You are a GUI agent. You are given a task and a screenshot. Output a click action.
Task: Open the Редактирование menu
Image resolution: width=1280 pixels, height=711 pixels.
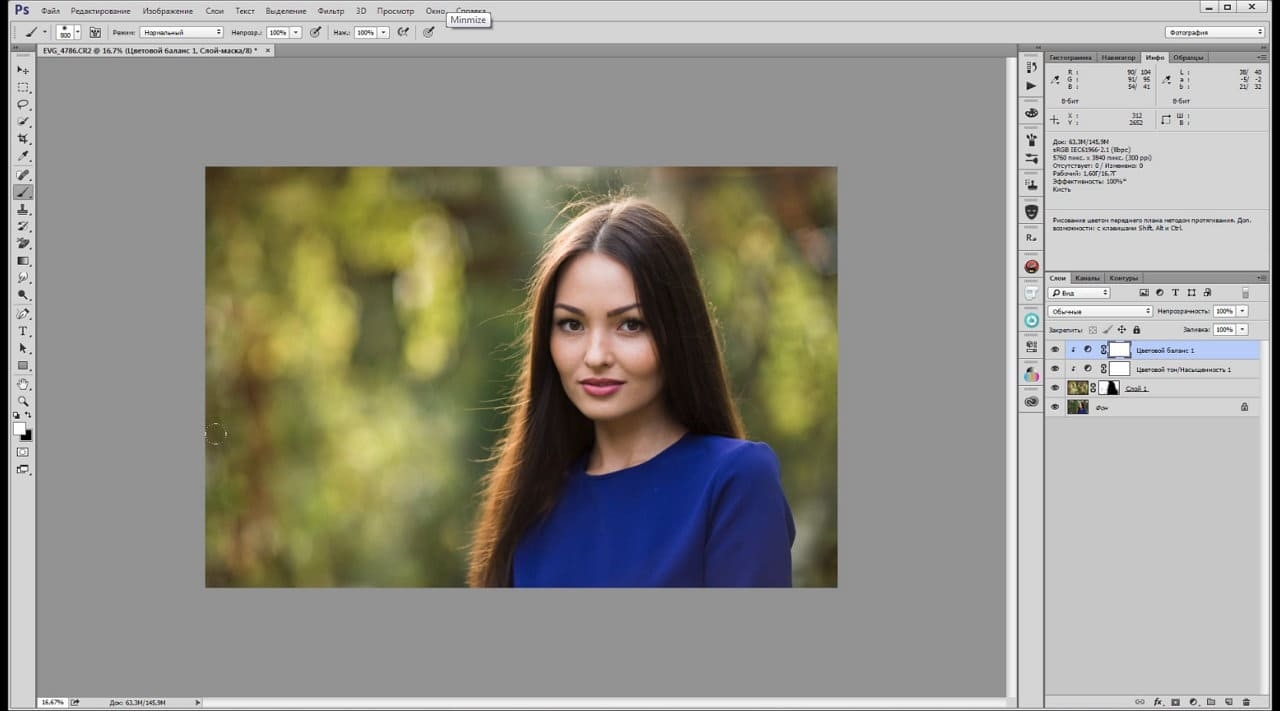pyautogui.click(x=100, y=10)
